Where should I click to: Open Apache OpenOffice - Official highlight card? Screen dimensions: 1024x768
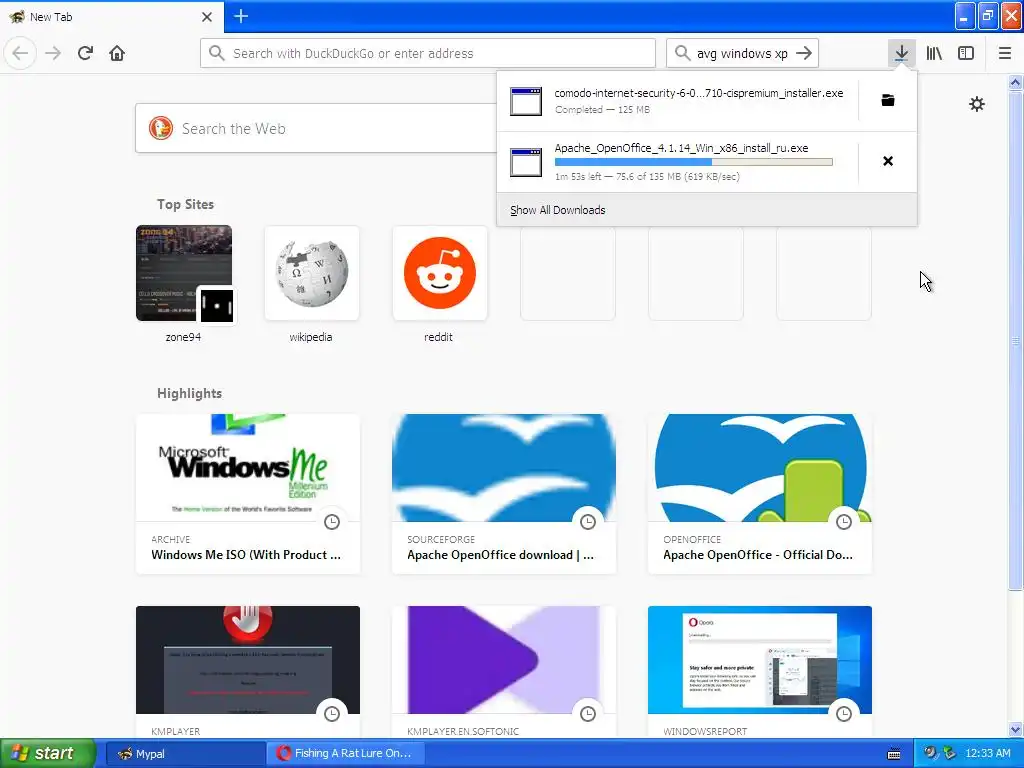760,494
